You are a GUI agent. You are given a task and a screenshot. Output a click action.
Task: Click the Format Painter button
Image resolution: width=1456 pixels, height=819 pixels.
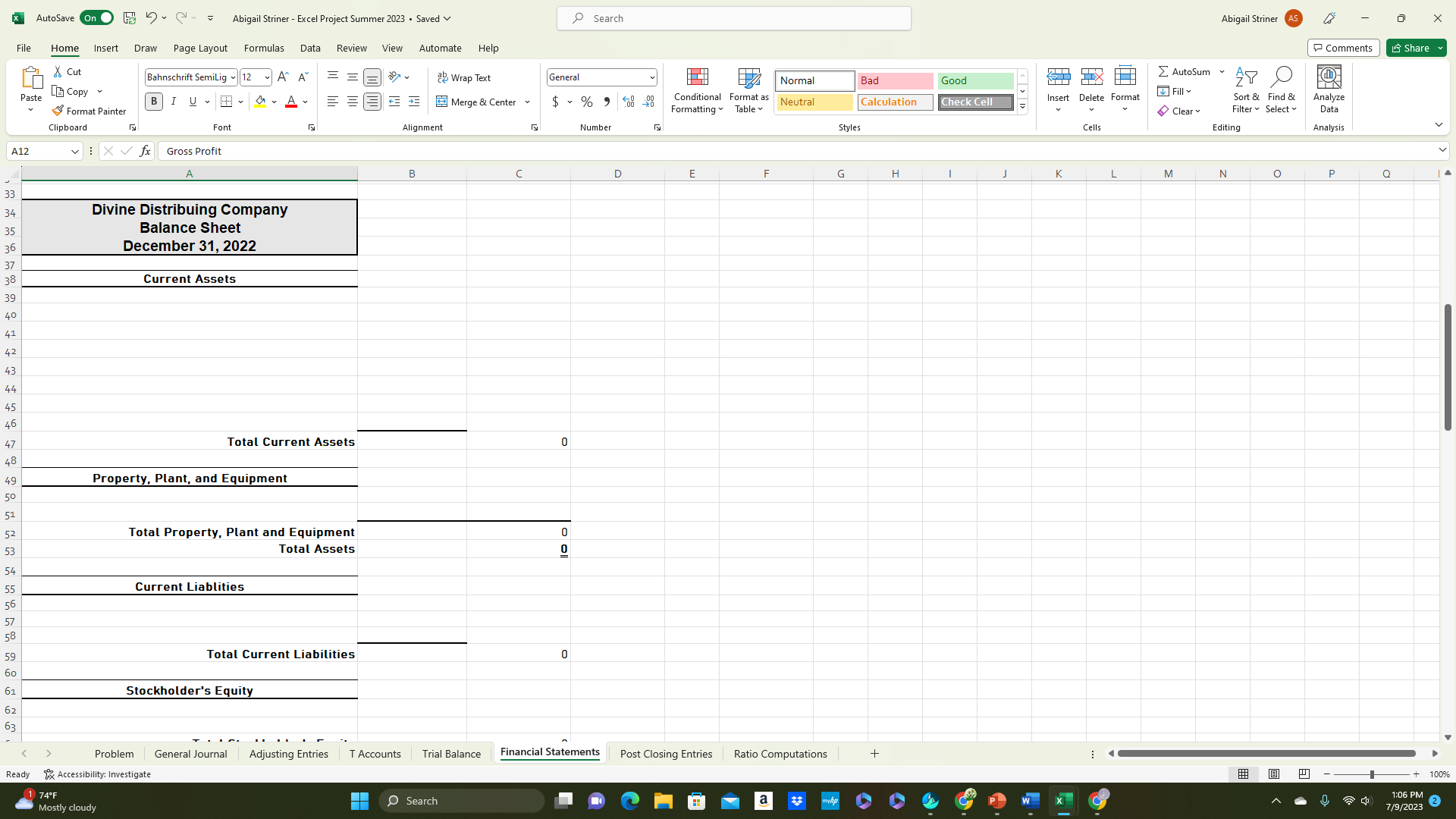coord(88,111)
